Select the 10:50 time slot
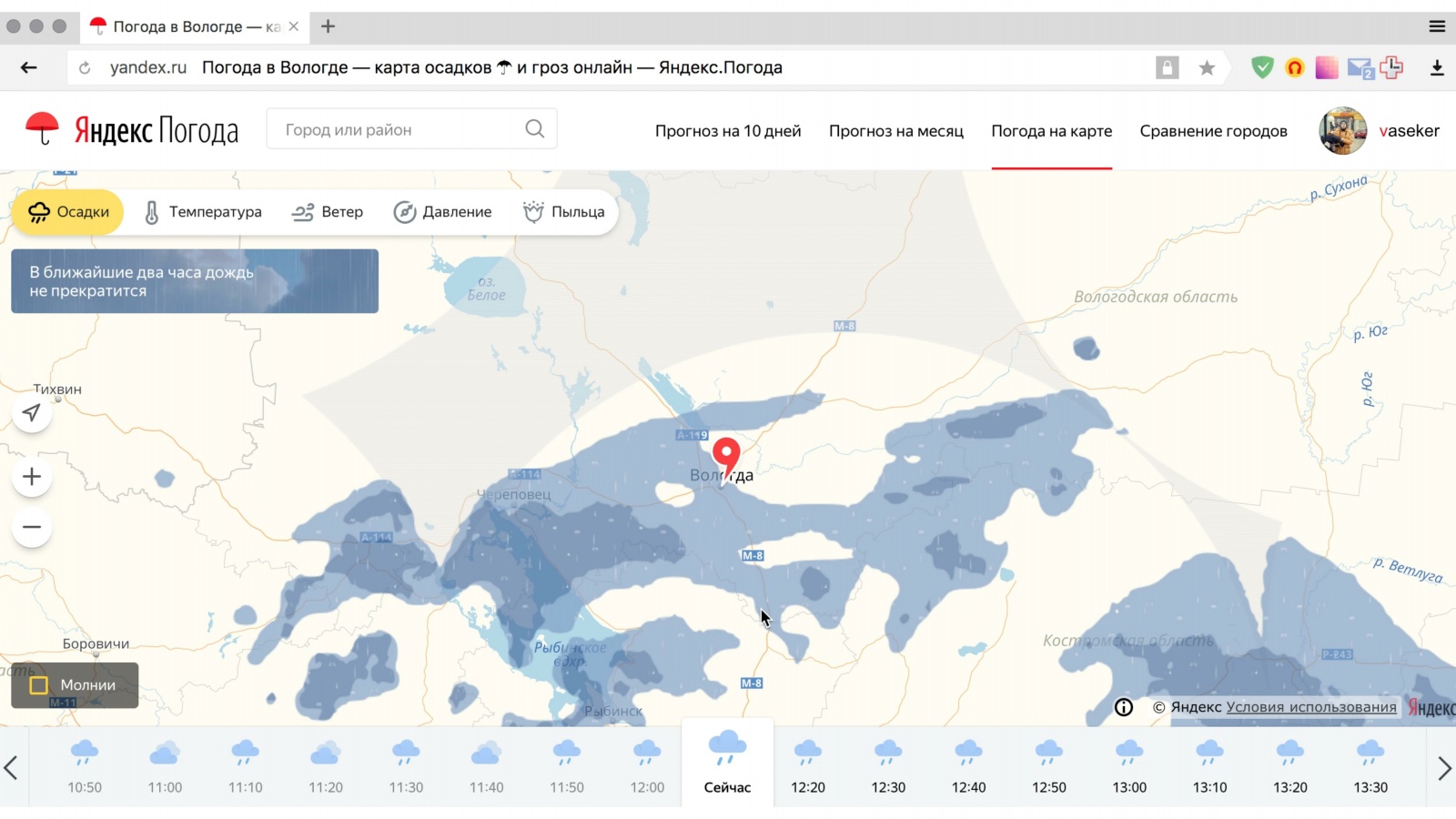Screen dimensions: 1456x819 click(x=85, y=767)
